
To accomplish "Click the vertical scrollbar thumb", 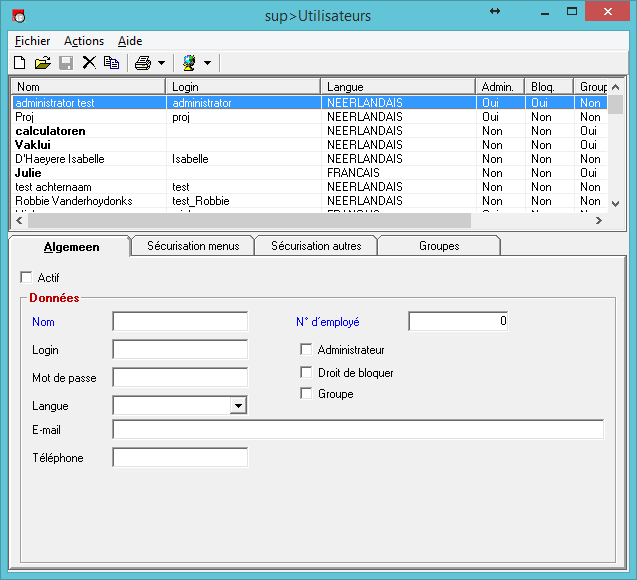I will tap(615, 105).
